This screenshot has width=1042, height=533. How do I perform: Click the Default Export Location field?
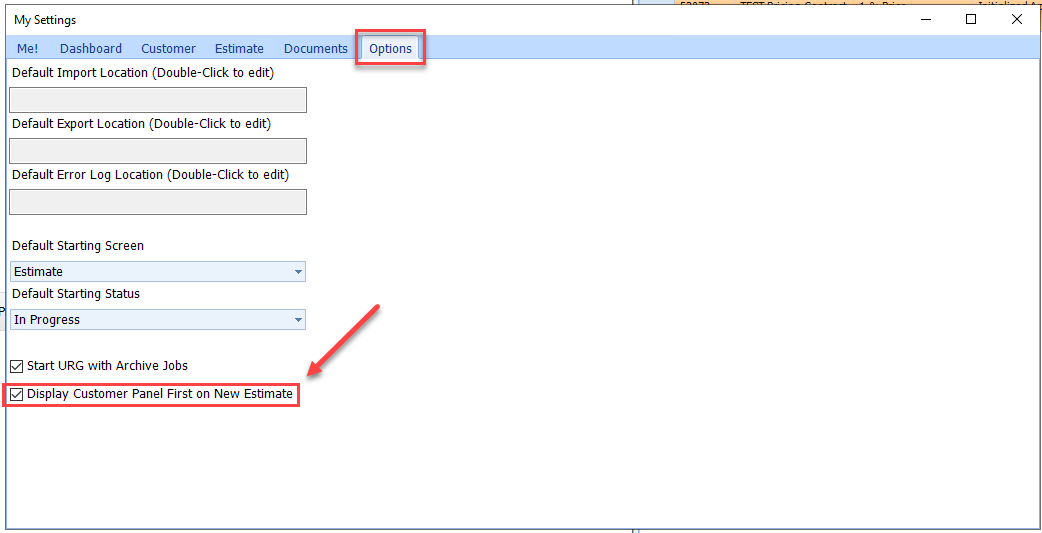[158, 151]
